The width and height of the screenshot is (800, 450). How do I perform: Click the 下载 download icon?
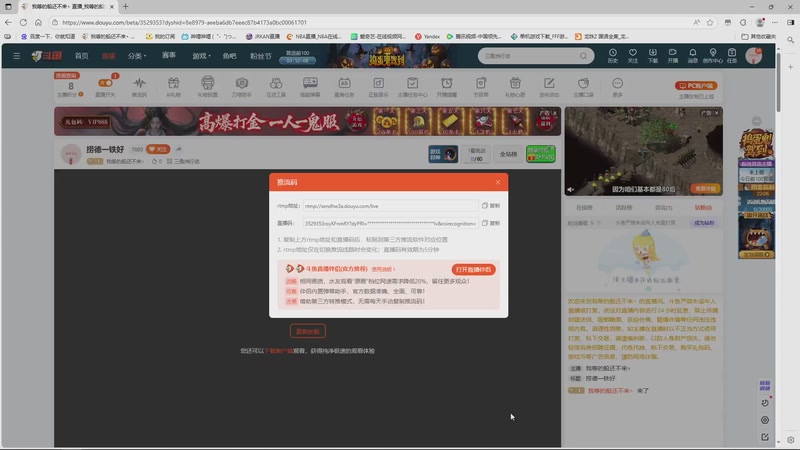653,56
